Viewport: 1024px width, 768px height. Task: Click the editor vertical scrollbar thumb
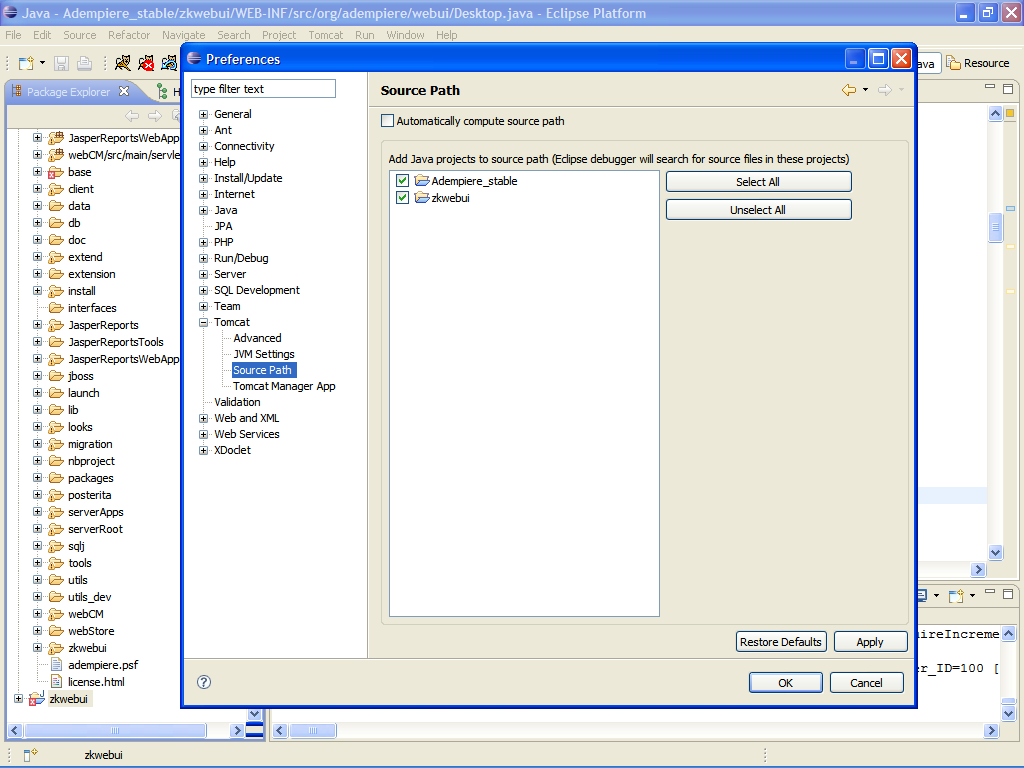(x=995, y=228)
